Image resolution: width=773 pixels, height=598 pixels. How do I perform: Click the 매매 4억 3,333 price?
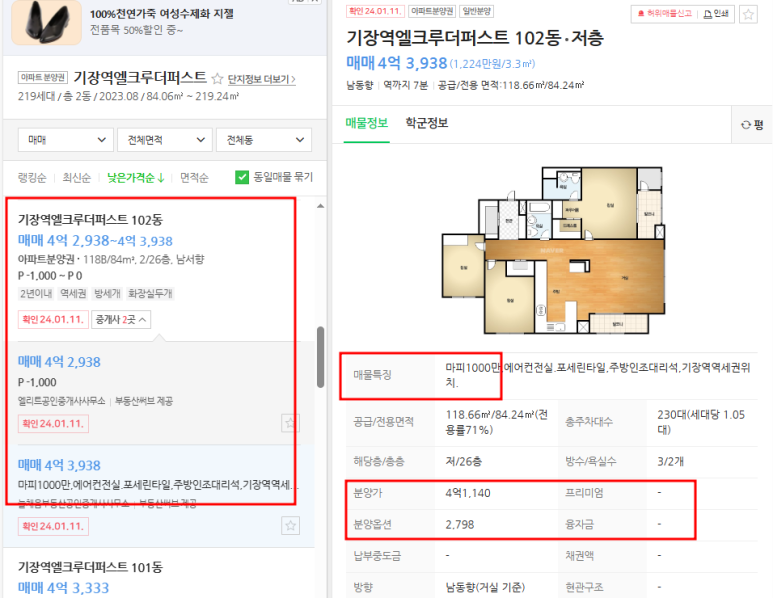63,588
